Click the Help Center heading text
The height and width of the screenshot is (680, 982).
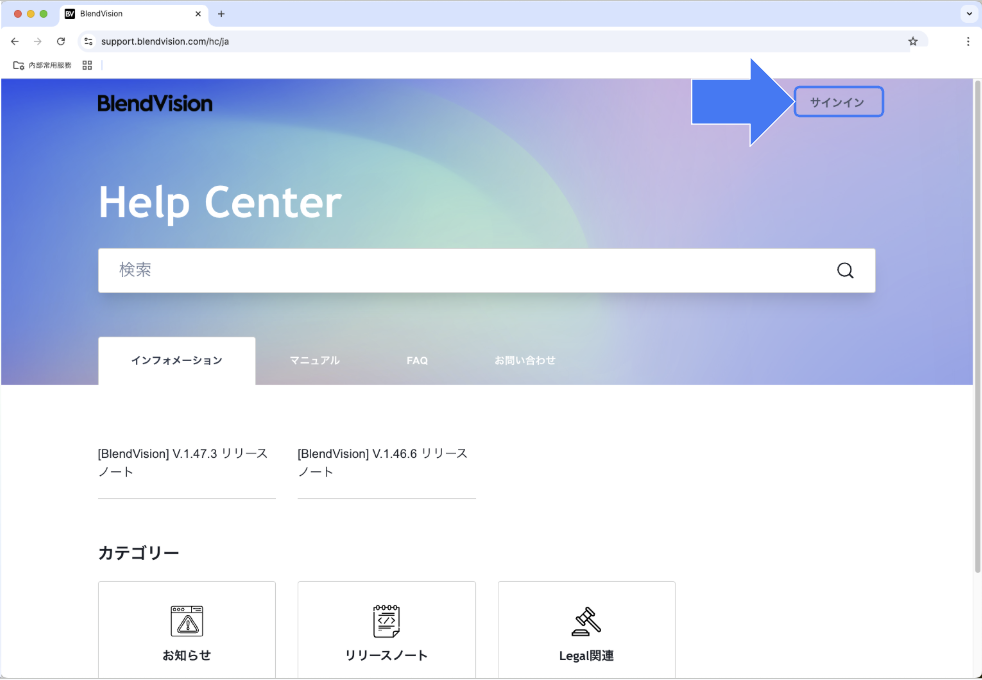[220, 203]
